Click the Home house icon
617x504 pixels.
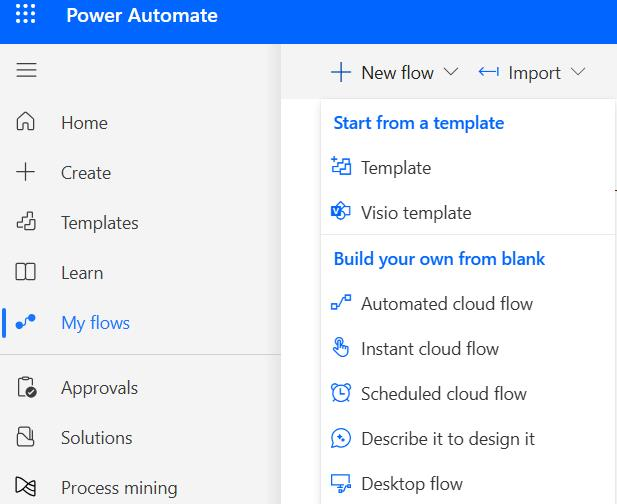[26, 121]
